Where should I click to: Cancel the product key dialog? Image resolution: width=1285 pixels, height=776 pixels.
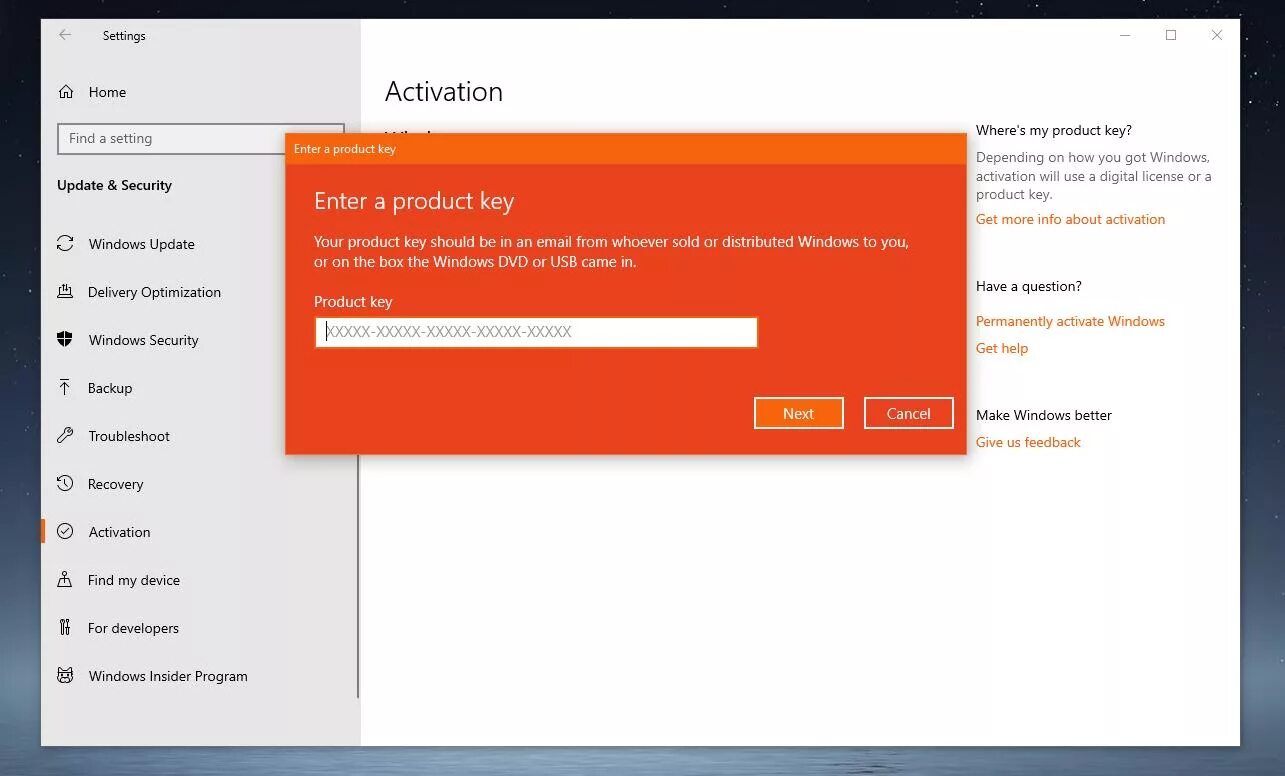[909, 413]
